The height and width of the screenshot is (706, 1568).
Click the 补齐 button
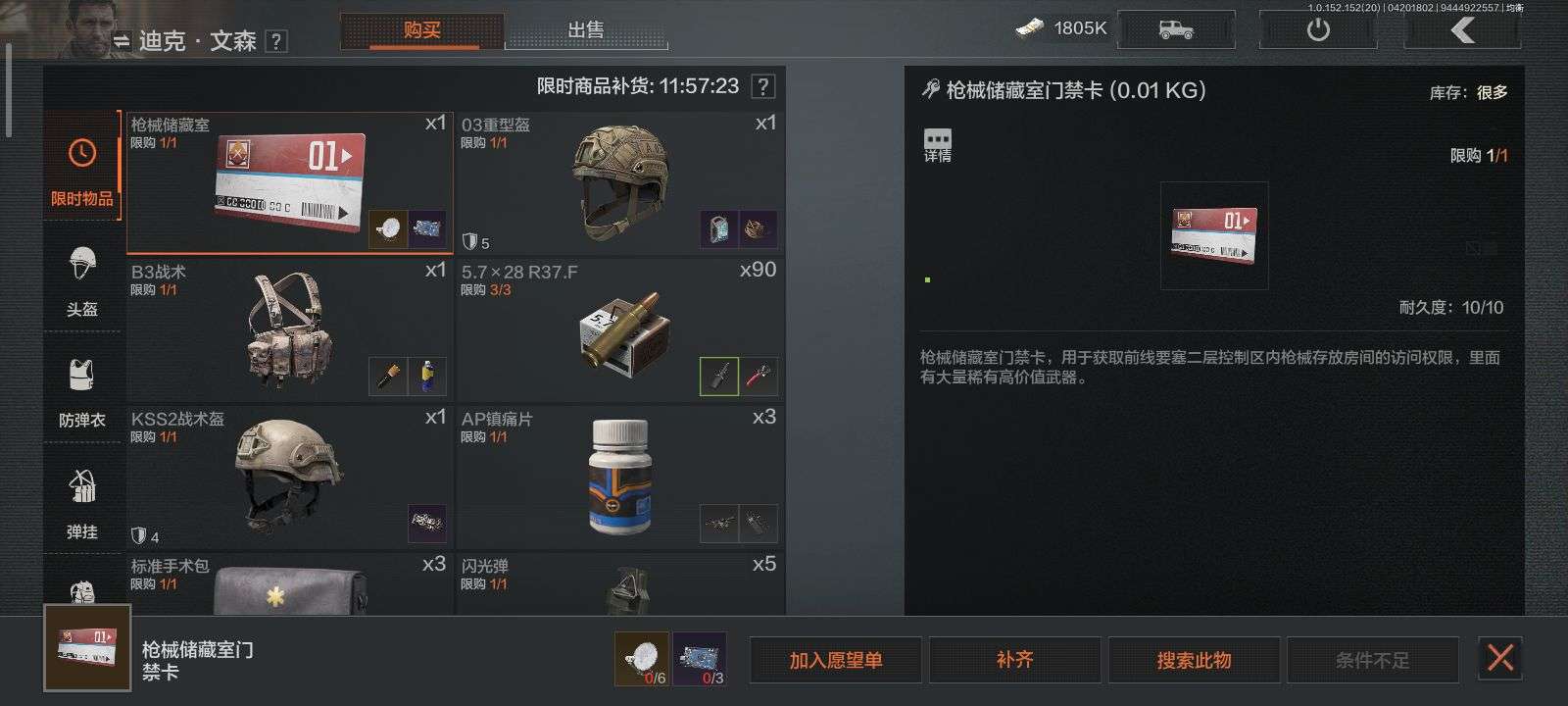click(1014, 660)
